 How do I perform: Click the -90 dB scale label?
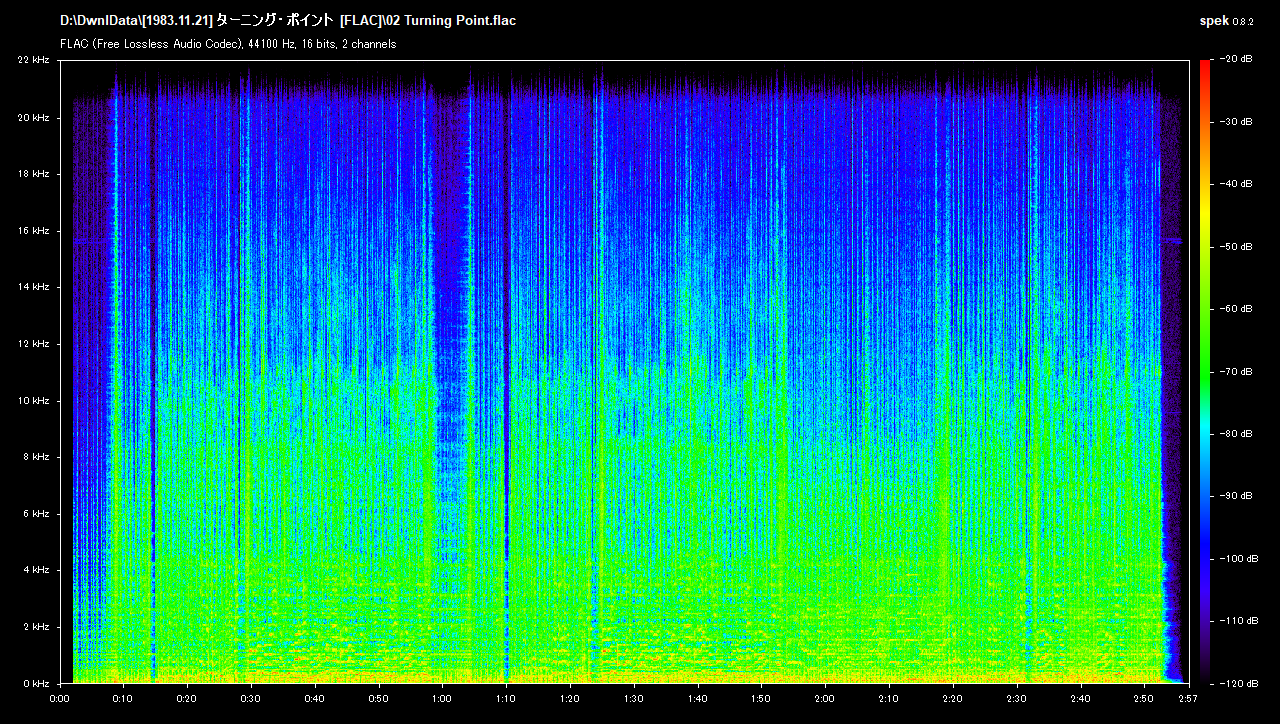tap(1236, 496)
